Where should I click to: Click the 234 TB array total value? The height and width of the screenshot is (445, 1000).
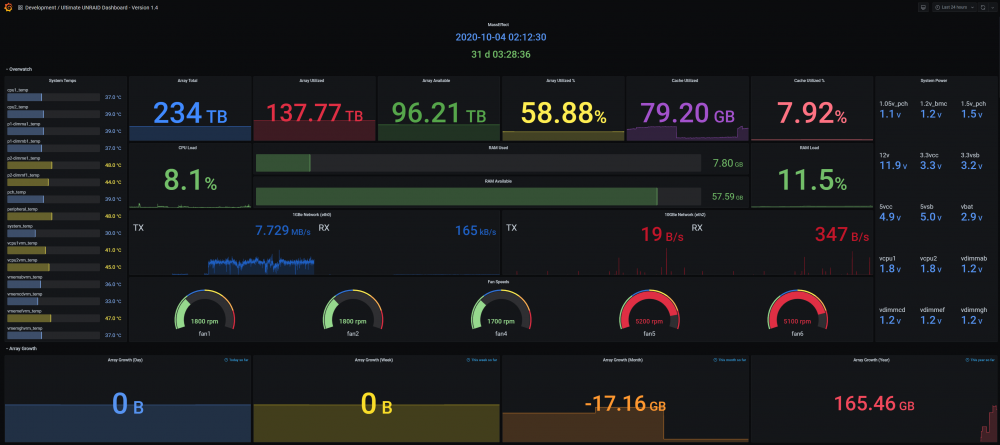click(190, 113)
